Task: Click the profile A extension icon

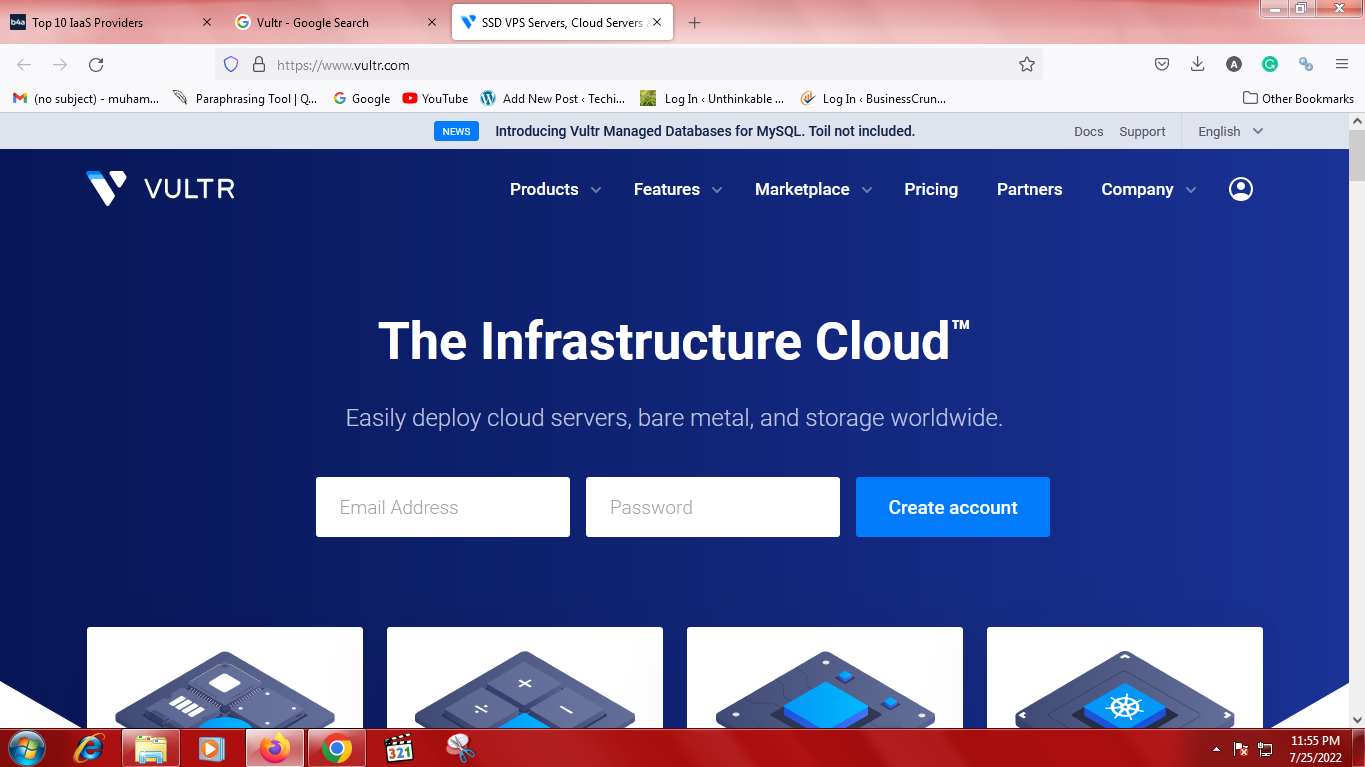Action: (1233, 65)
